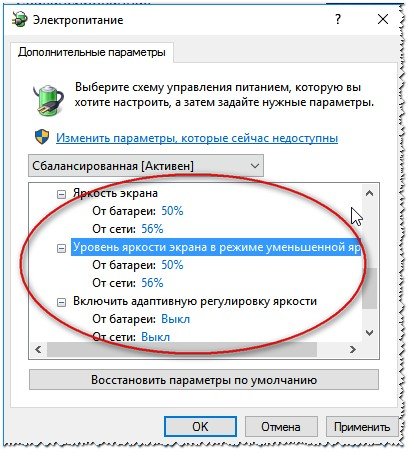Close the Электропитание dialog
The width and height of the screenshot is (414, 456).
383,19
